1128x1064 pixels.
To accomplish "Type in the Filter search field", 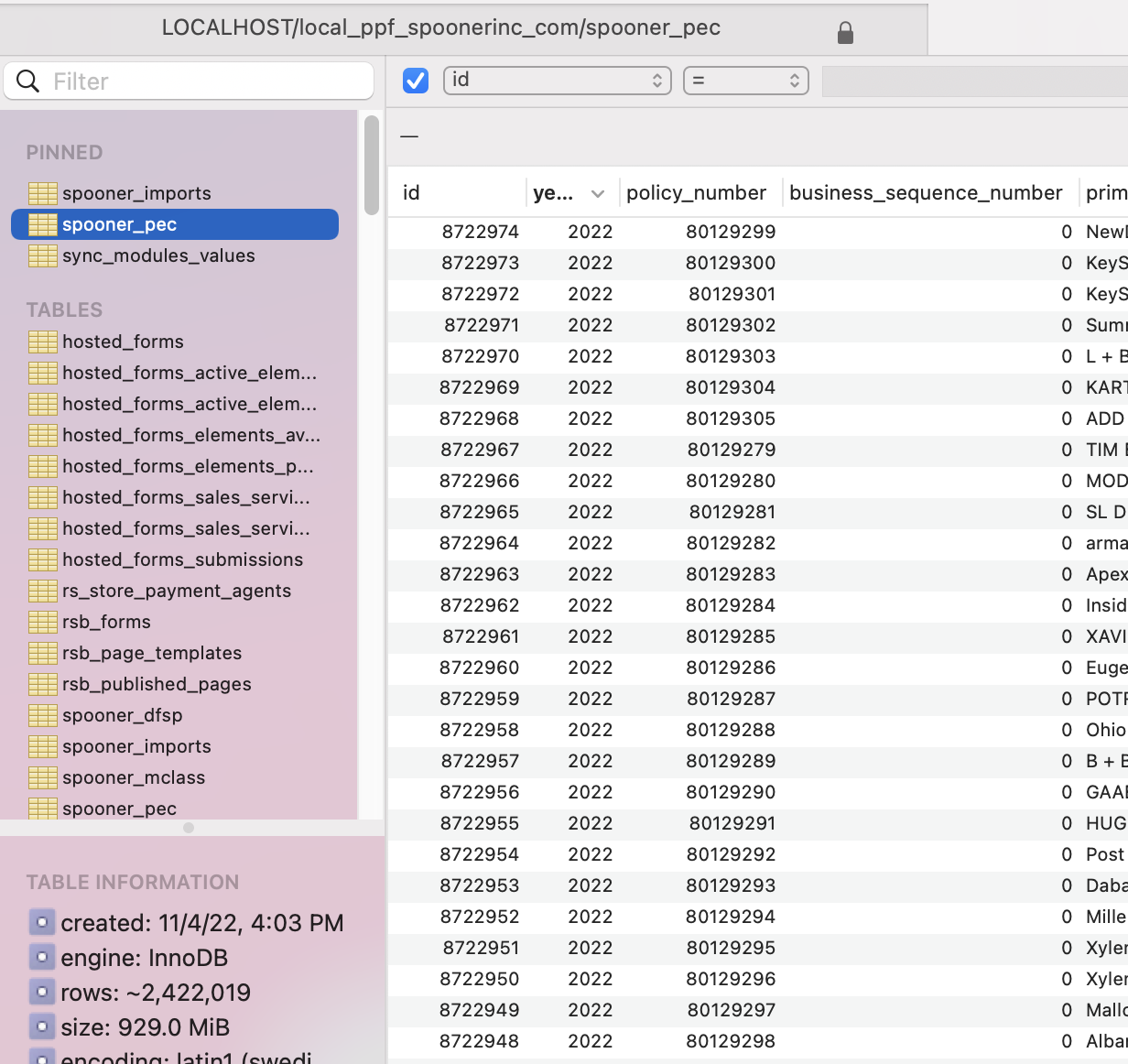I will pos(206,81).
